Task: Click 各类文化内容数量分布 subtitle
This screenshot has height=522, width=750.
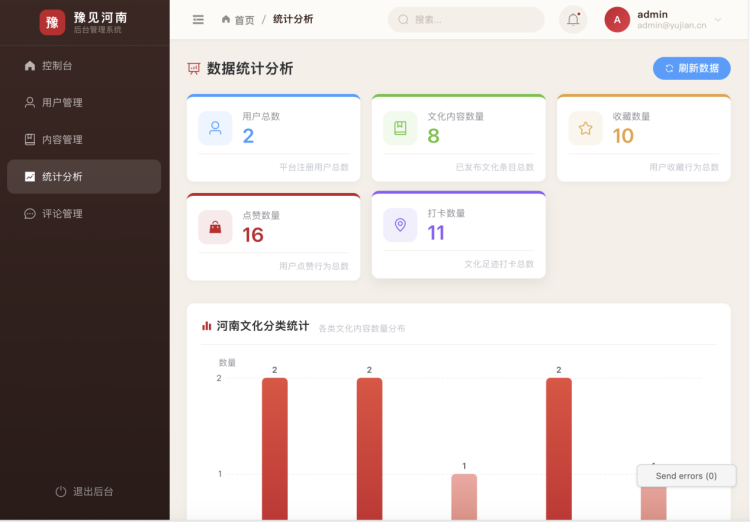Action: pyautogui.click(x=362, y=328)
